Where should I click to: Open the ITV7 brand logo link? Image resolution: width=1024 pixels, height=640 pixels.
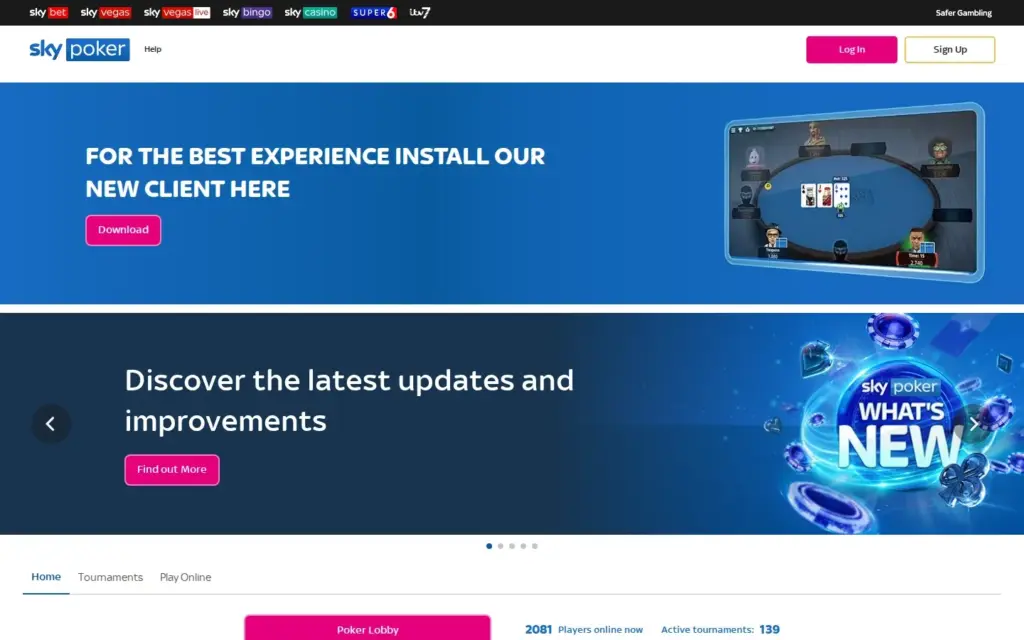420,12
